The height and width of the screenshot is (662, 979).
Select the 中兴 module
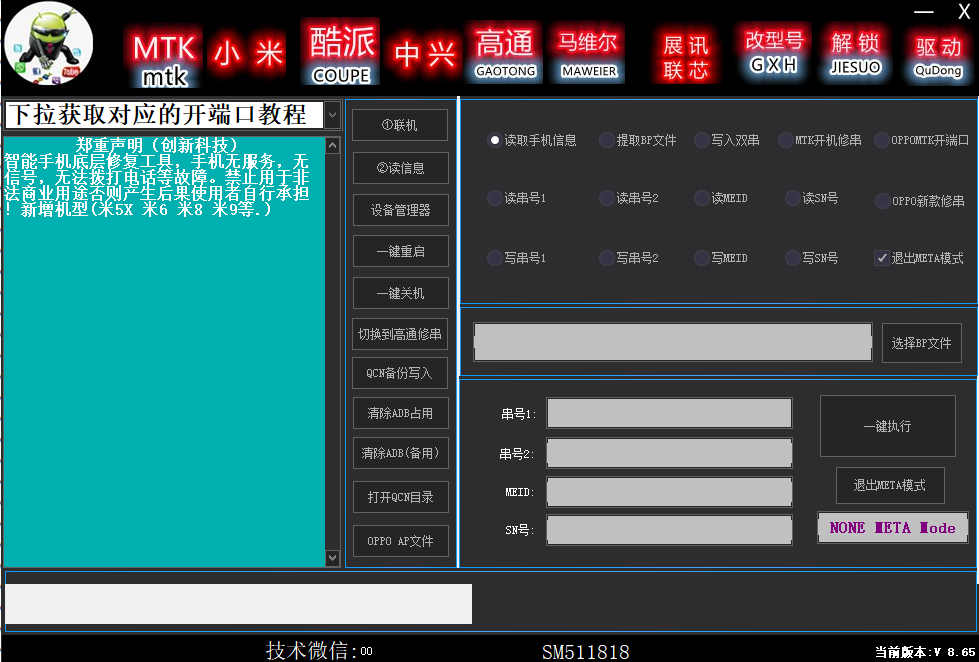pos(424,54)
